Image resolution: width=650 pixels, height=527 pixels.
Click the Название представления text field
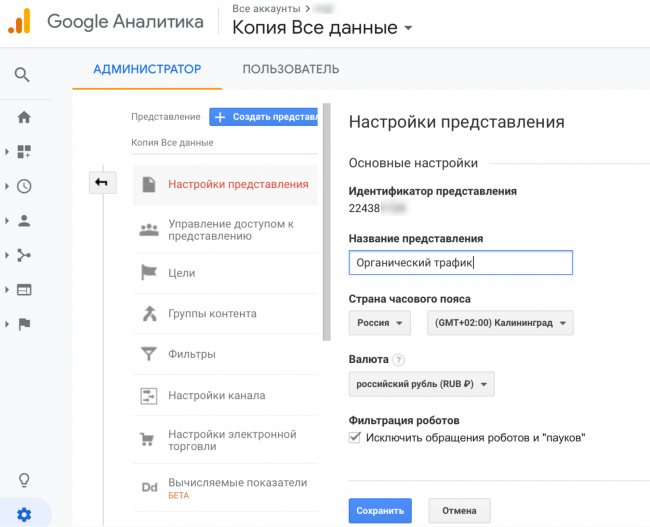point(460,263)
